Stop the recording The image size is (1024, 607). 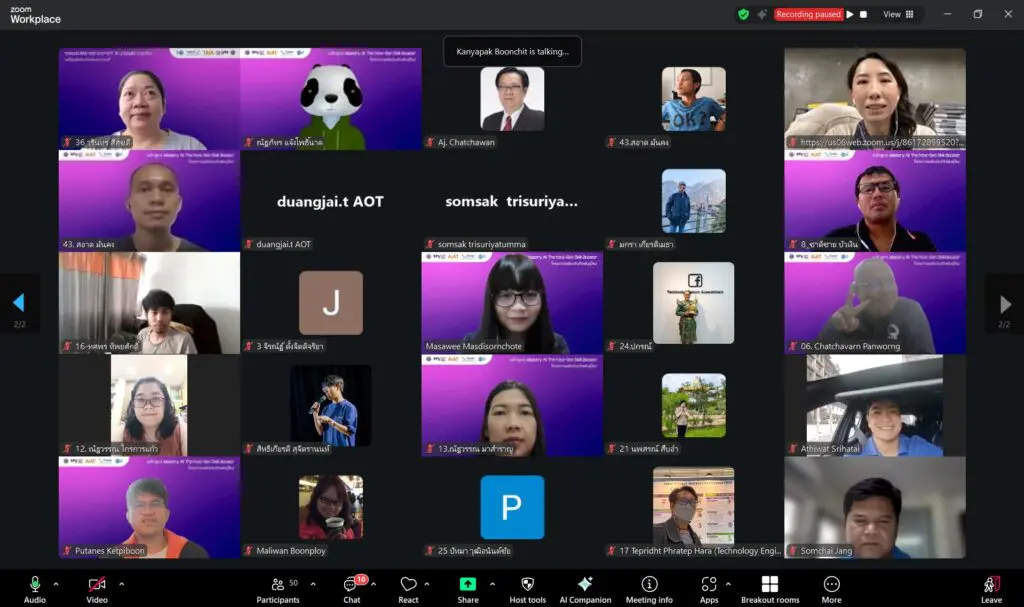coord(865,14)
